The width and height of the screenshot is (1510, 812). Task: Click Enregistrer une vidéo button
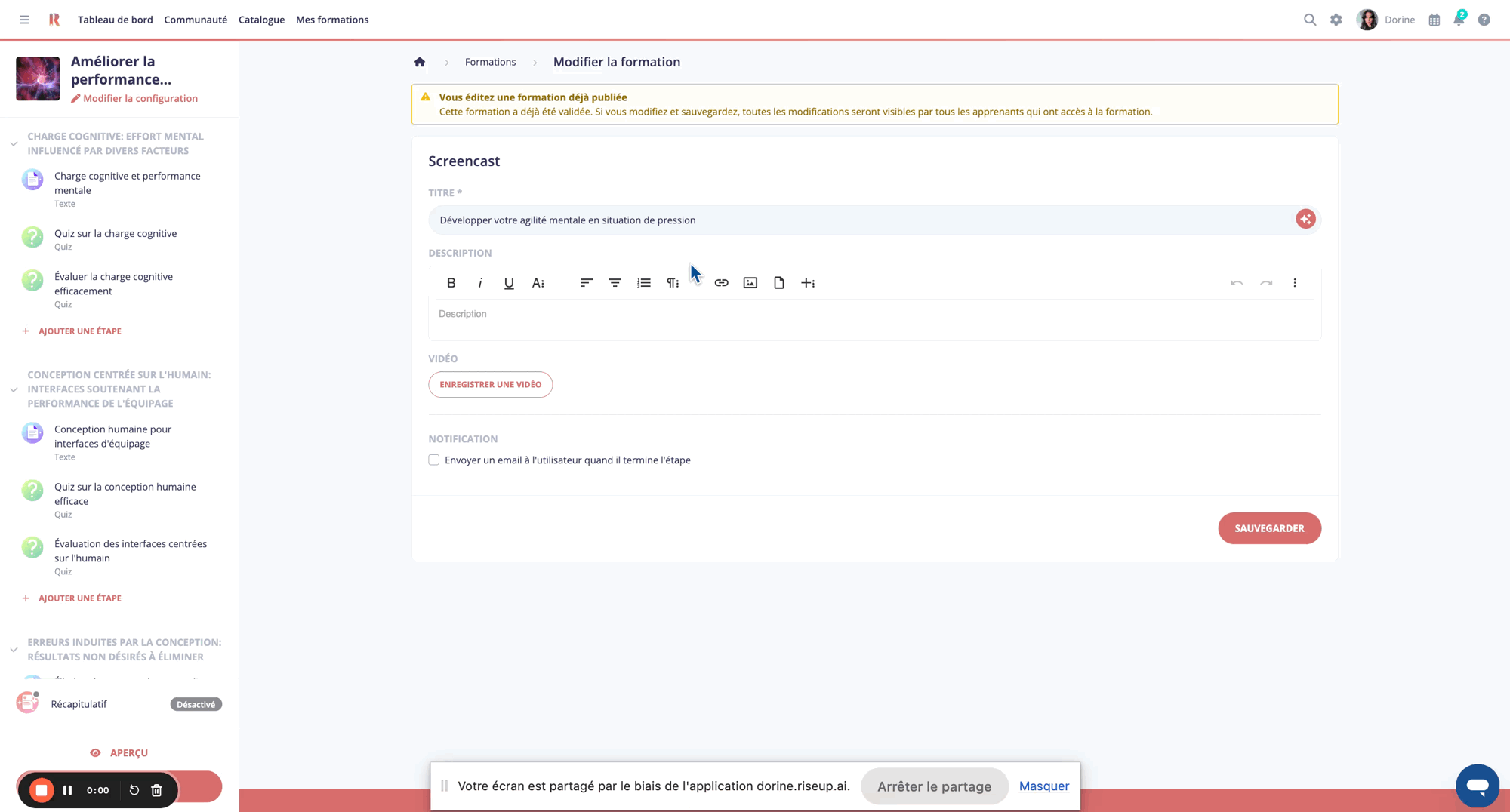(490, 385)
